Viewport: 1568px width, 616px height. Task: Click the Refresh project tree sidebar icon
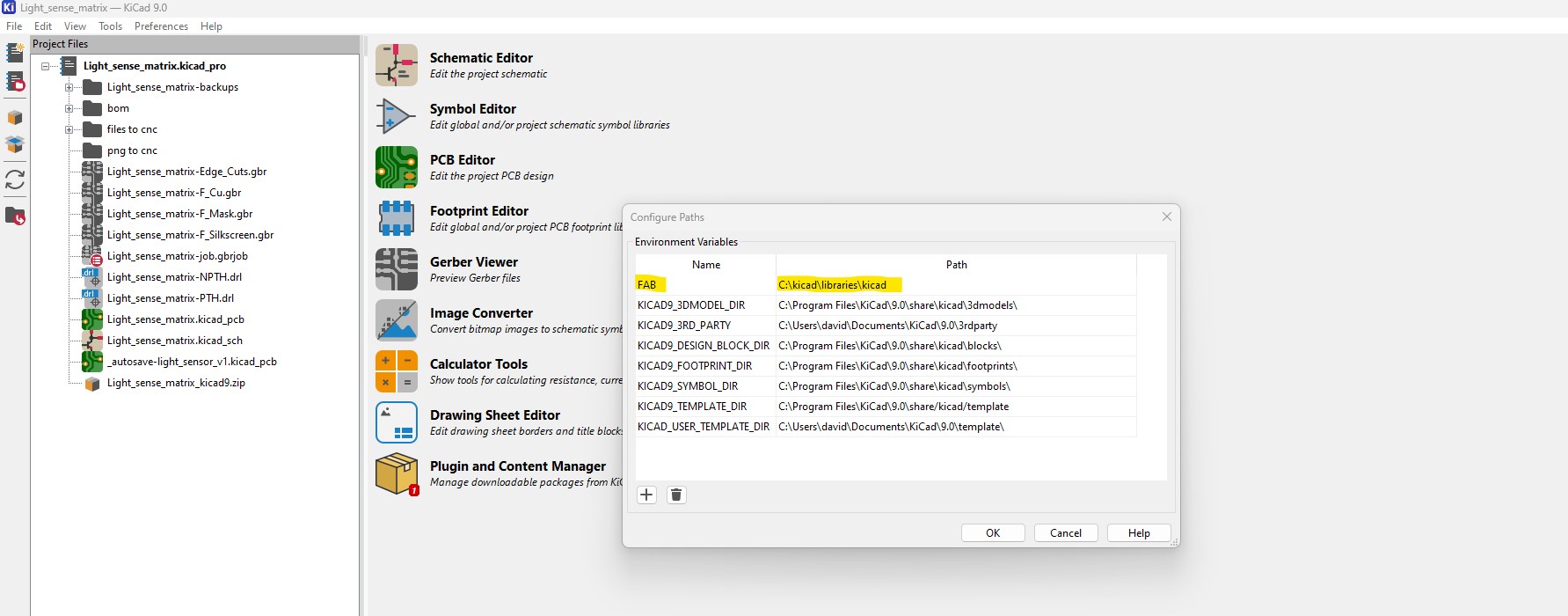[x=15, y=180]
